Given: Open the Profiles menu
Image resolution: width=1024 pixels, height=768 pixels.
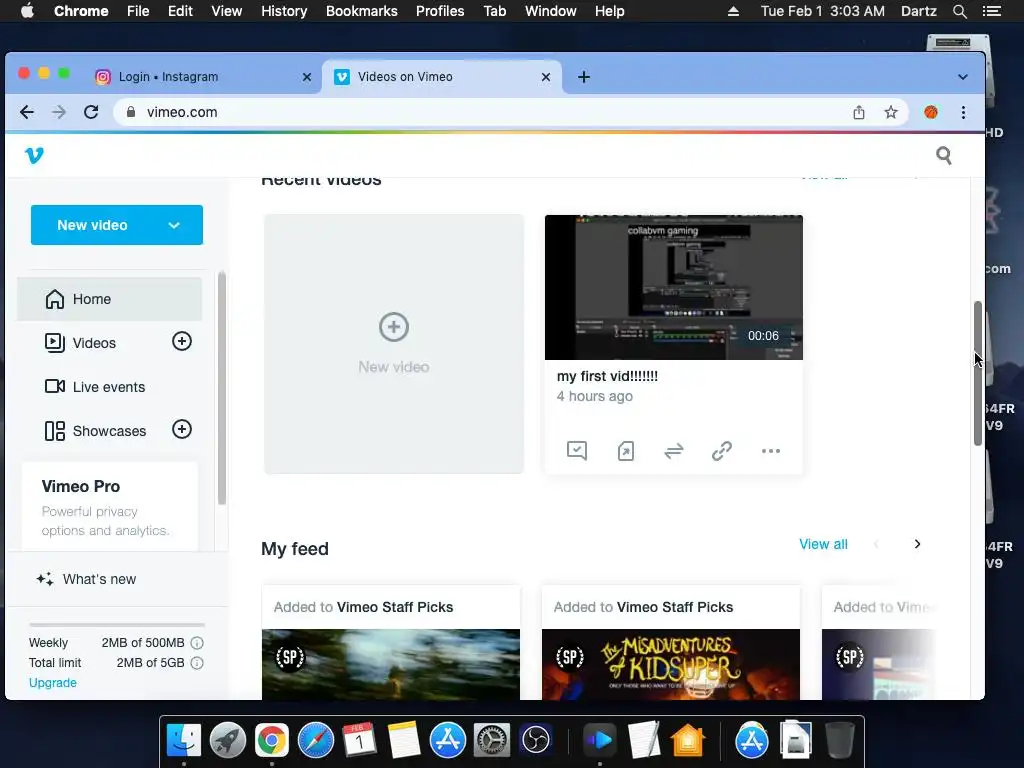Looking at the screenshot, I should (x=440, y=11).
